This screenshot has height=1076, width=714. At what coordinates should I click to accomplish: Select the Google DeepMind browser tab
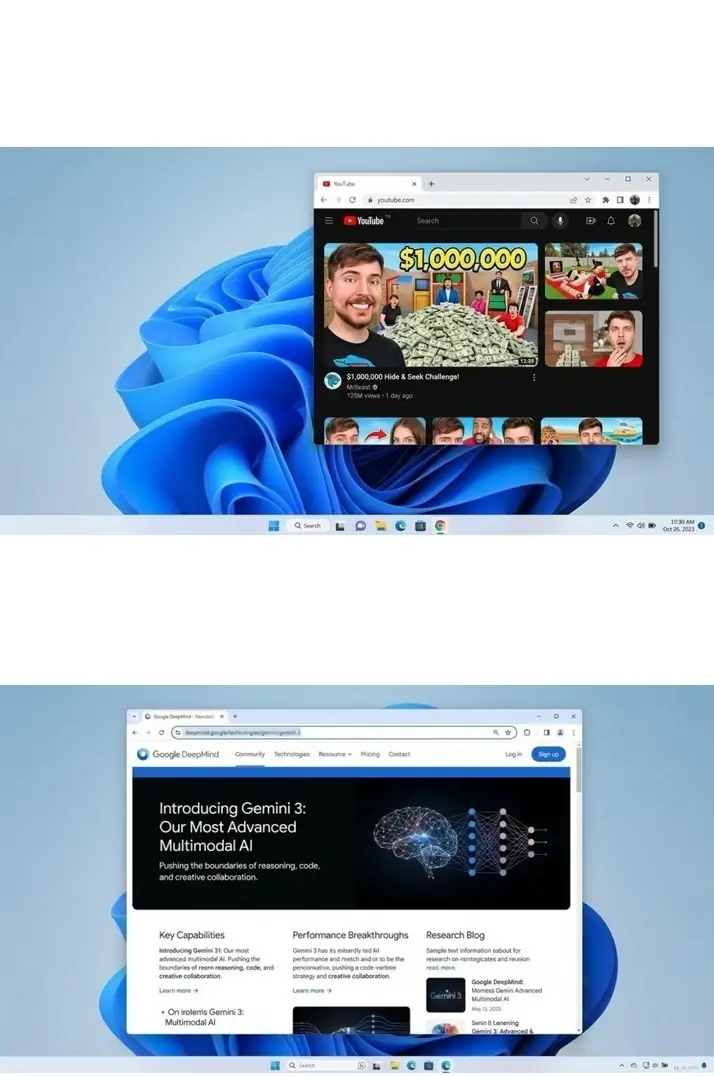[184, 716]
